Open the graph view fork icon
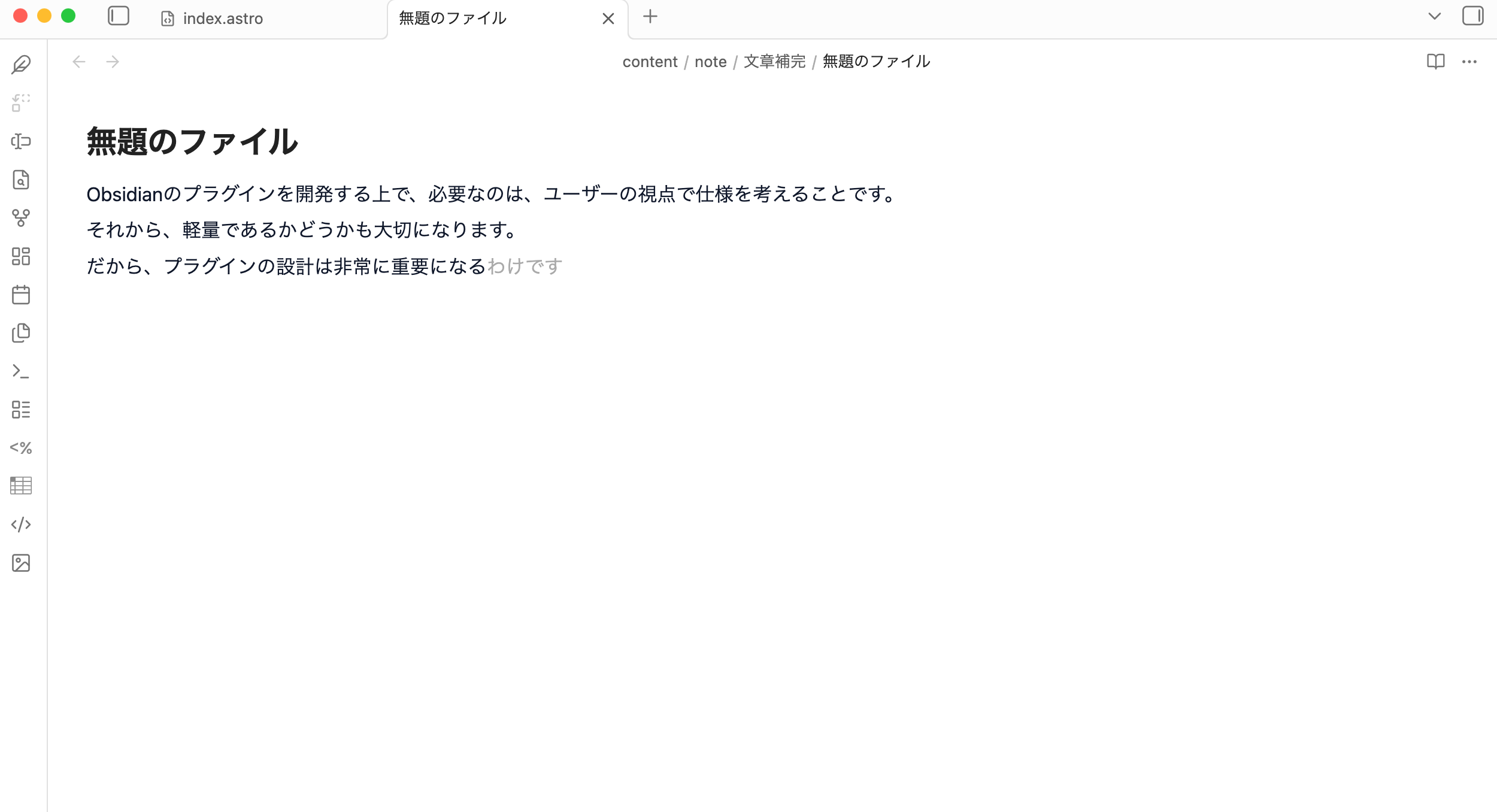The width and height of the screenshot is (1497, 812). click(21, 218)
